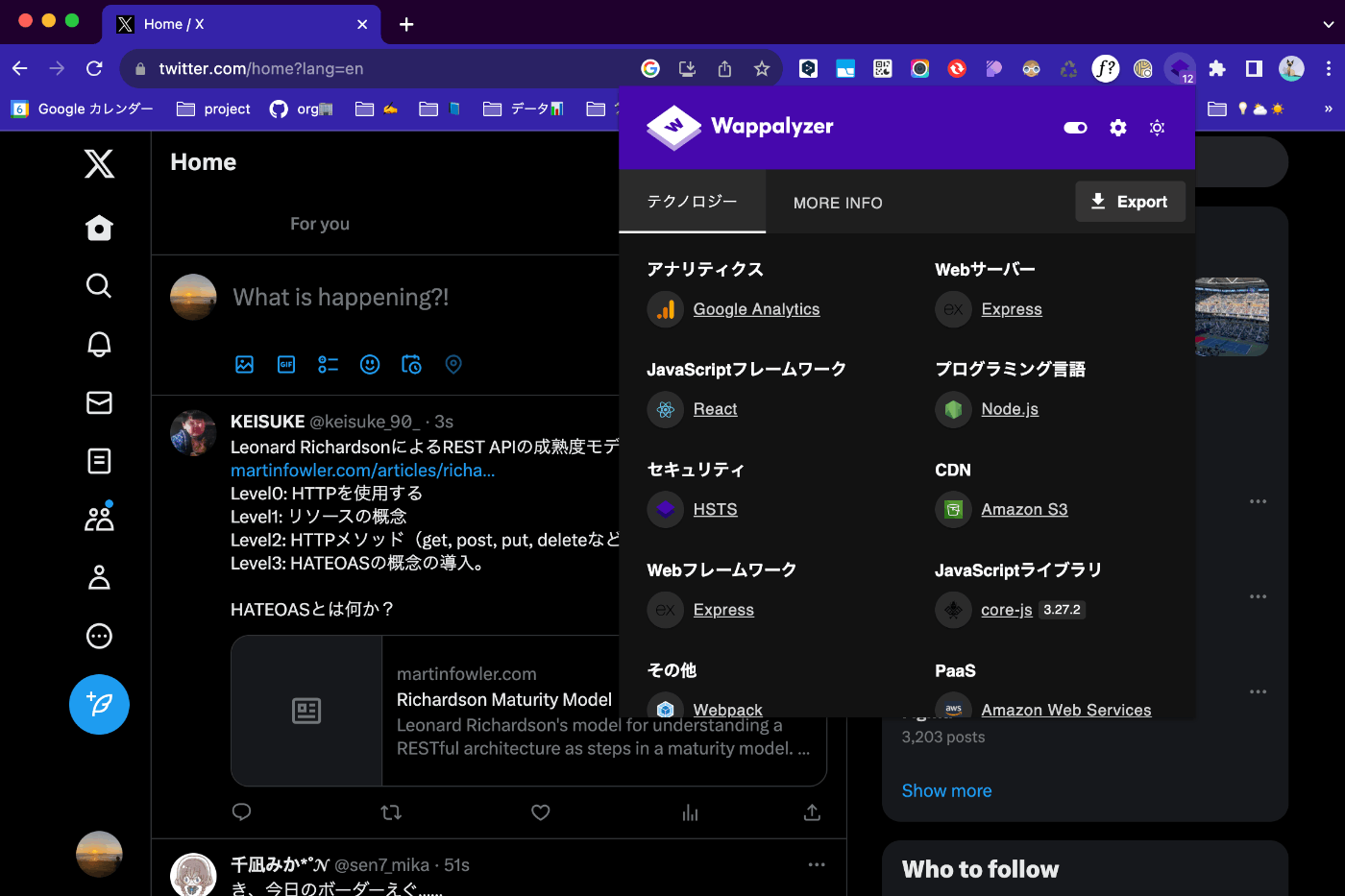This screenshot has height=896, width=1345.
Task: Open tab search dropdown arrow
Action: click(1328, 24)
